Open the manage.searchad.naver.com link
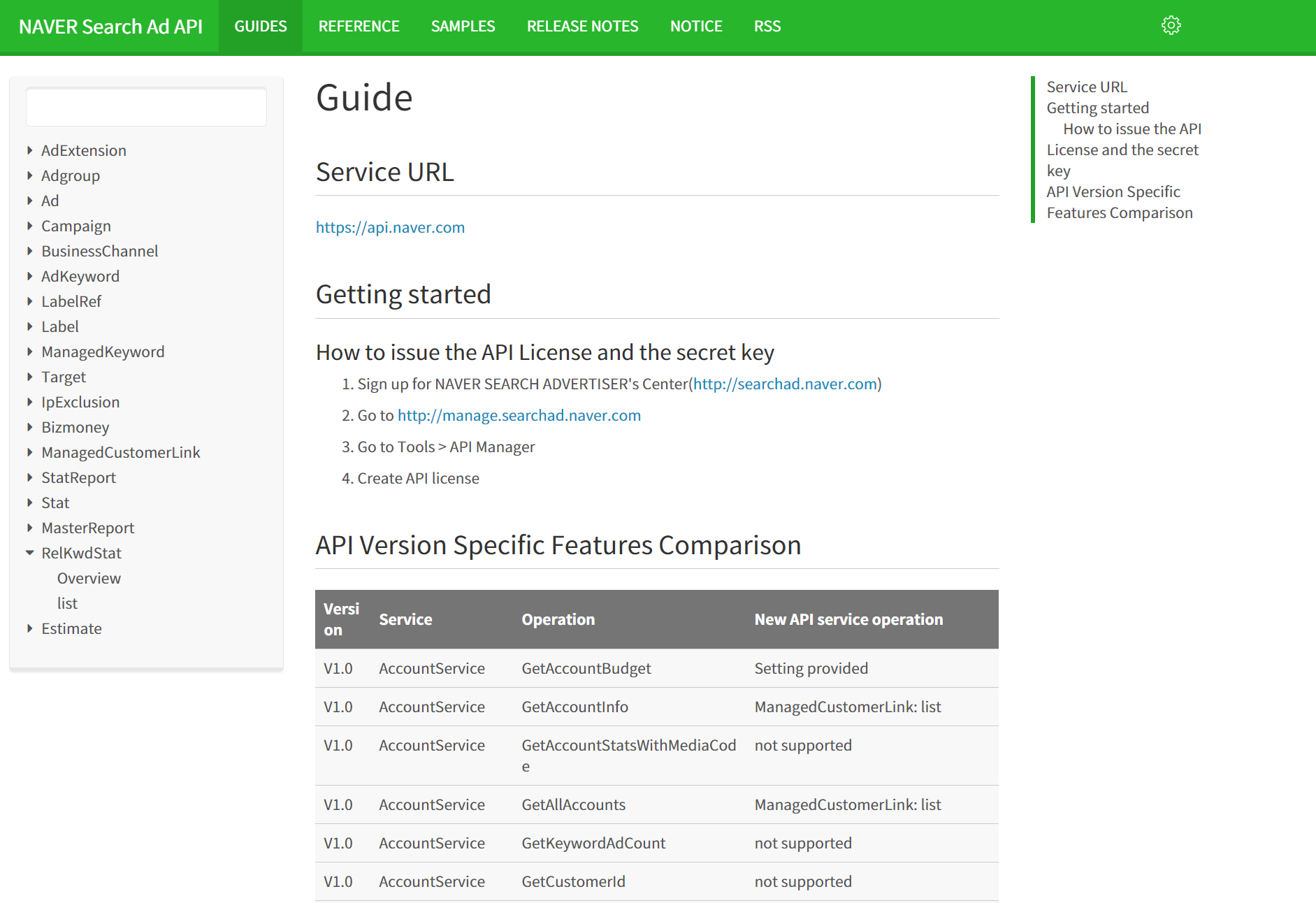 tap(519, 415)
